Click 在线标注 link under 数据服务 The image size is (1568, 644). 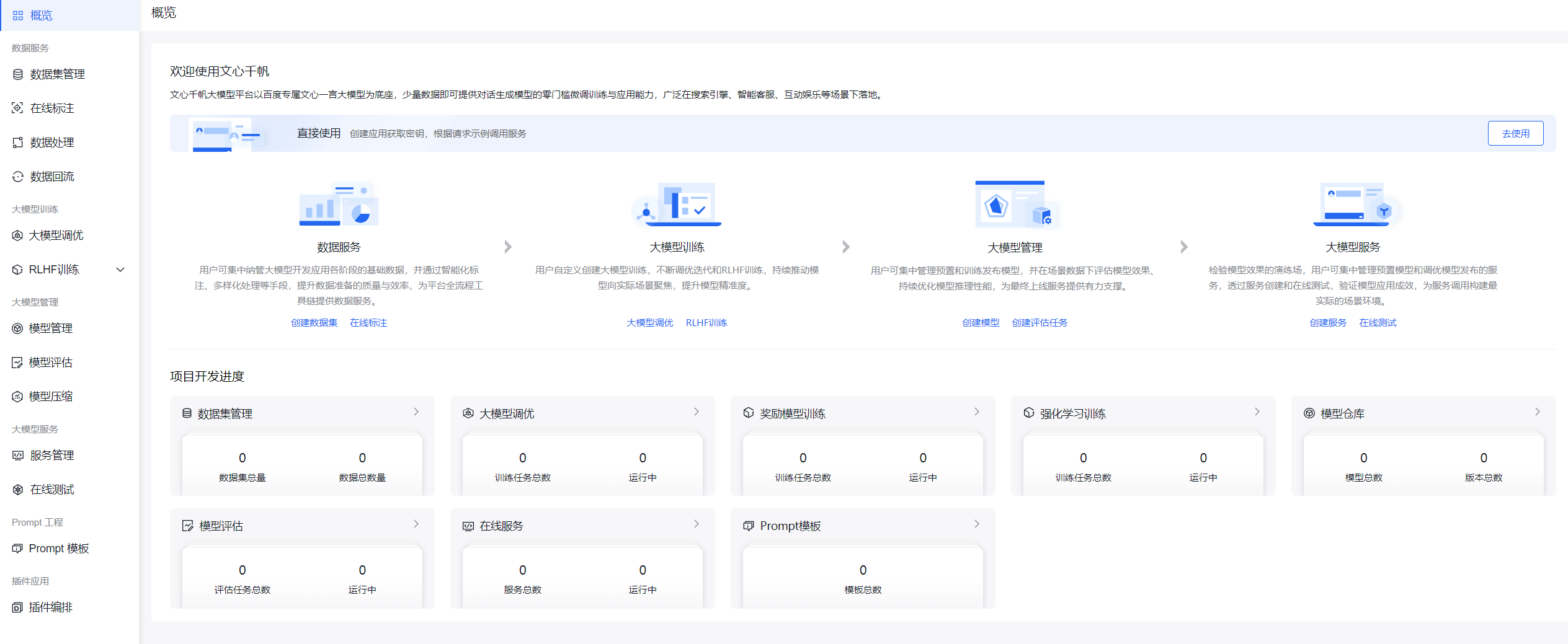(368, 323)
